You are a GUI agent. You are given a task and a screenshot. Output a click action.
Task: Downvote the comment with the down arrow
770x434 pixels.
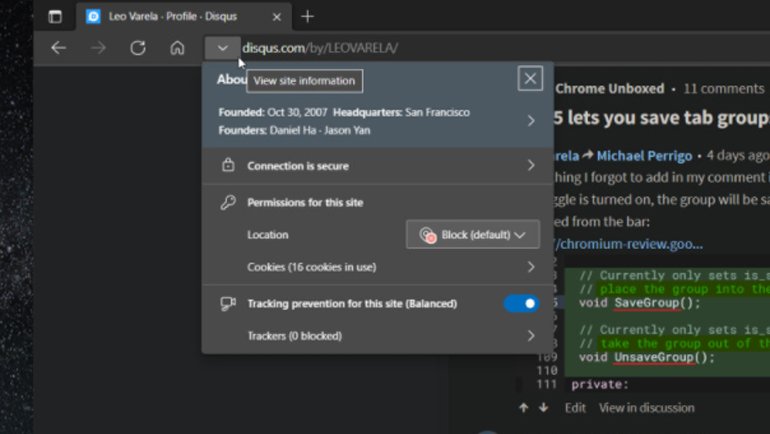(543, 407)
